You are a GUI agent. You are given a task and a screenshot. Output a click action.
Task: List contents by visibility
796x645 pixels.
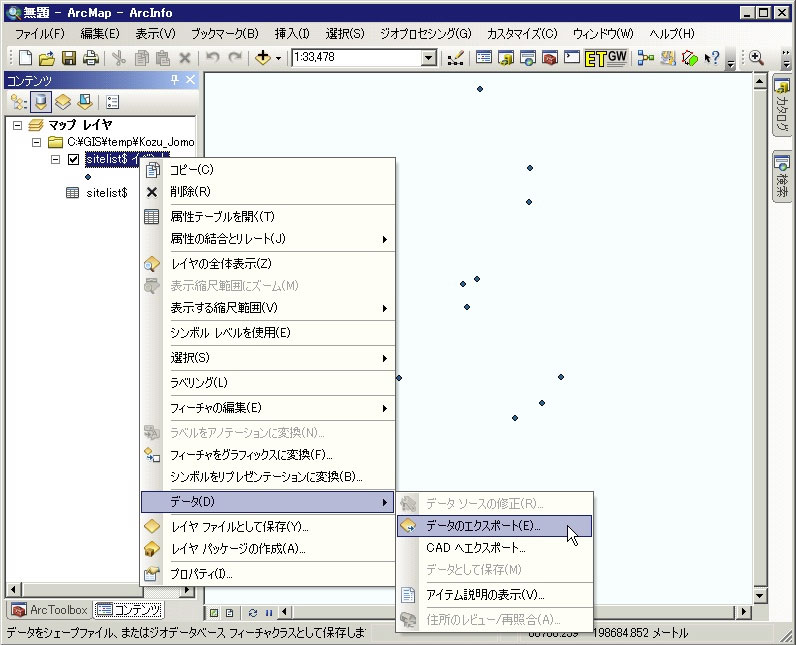click(x=63, y=102)
